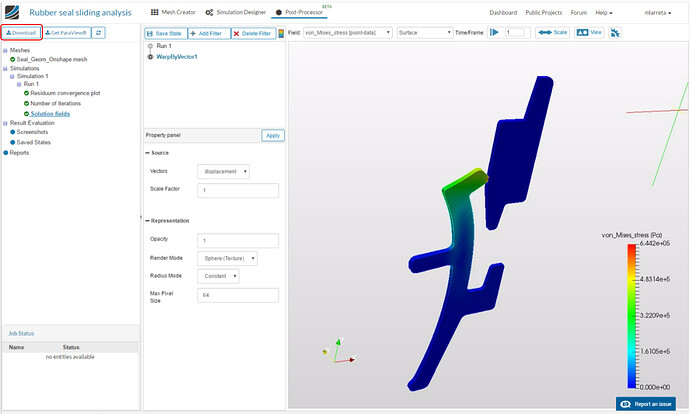
Task: Click the play time frame icon
Action: coord(494,32)
